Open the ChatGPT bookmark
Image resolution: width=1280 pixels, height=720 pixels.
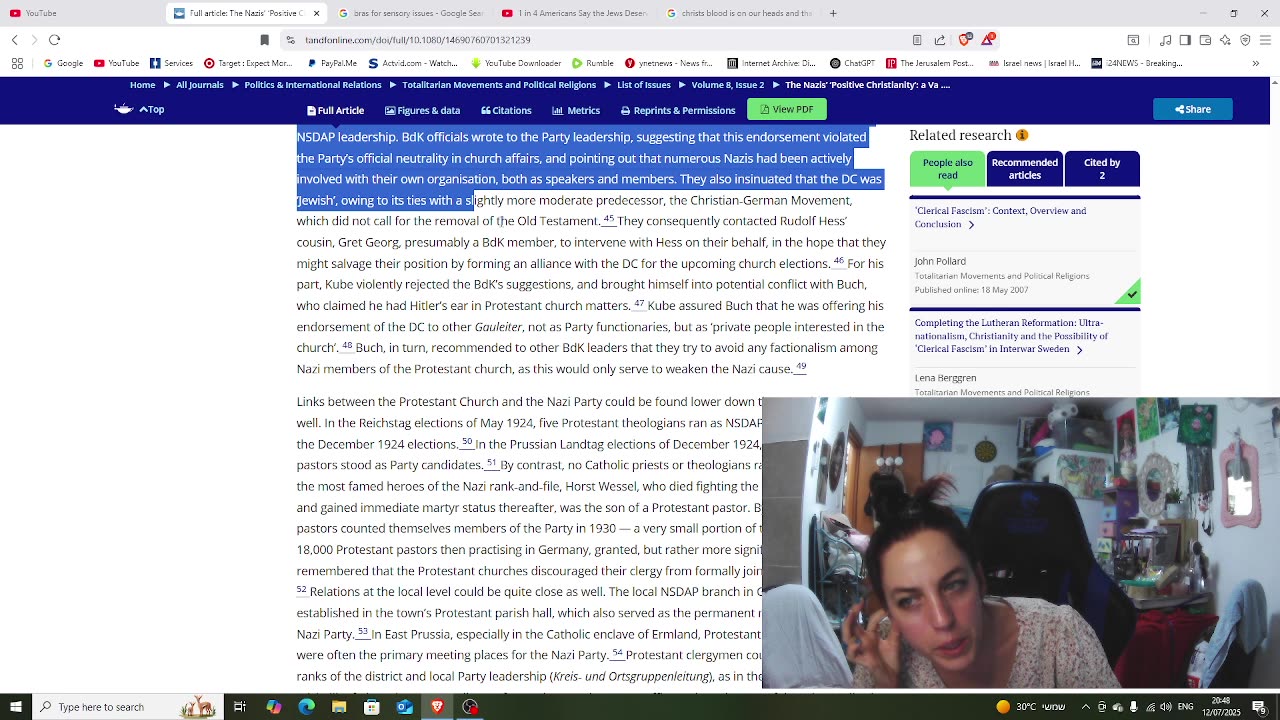point(852,63)
